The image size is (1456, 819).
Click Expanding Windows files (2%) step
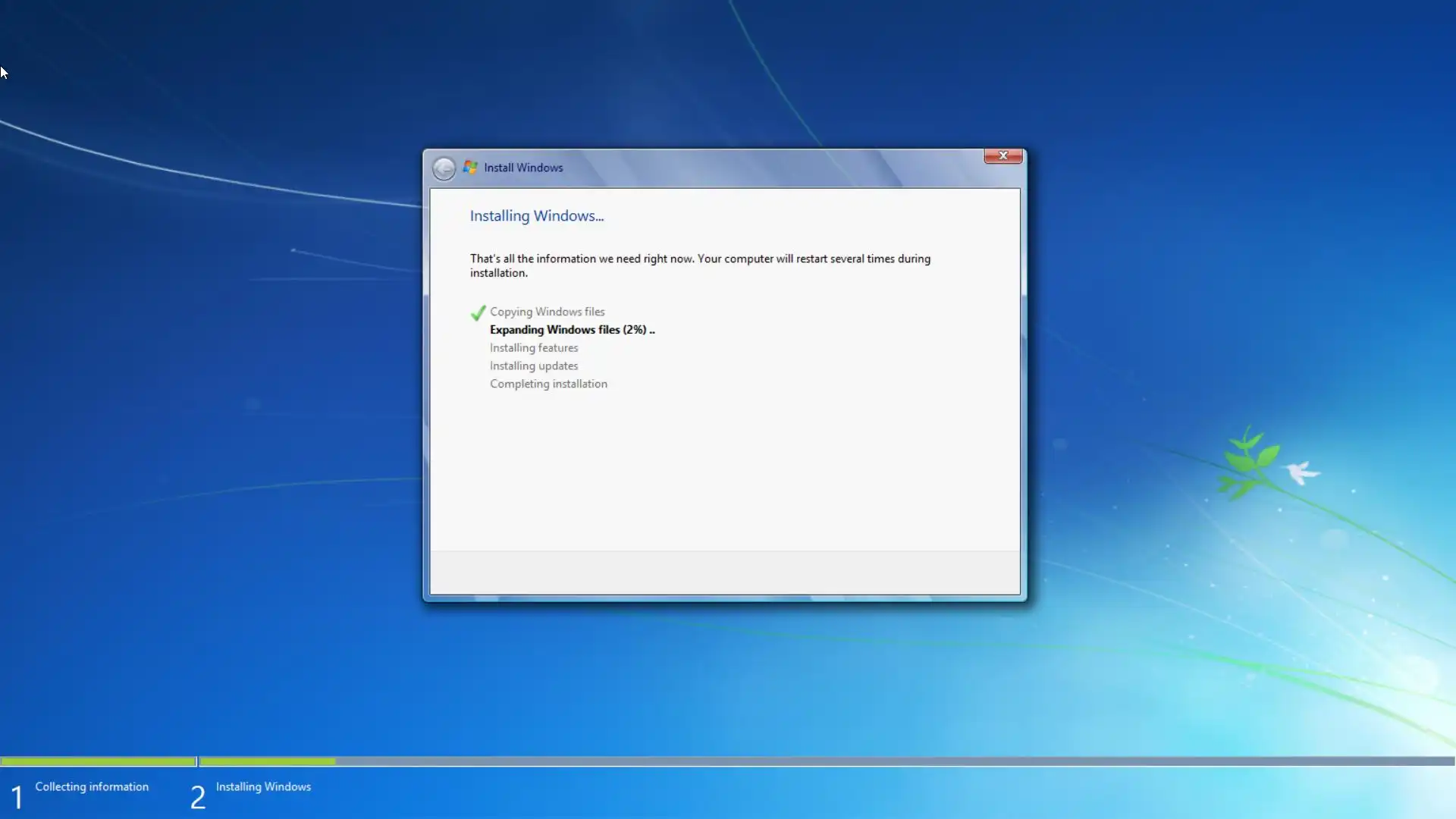[x=572, y=330]
